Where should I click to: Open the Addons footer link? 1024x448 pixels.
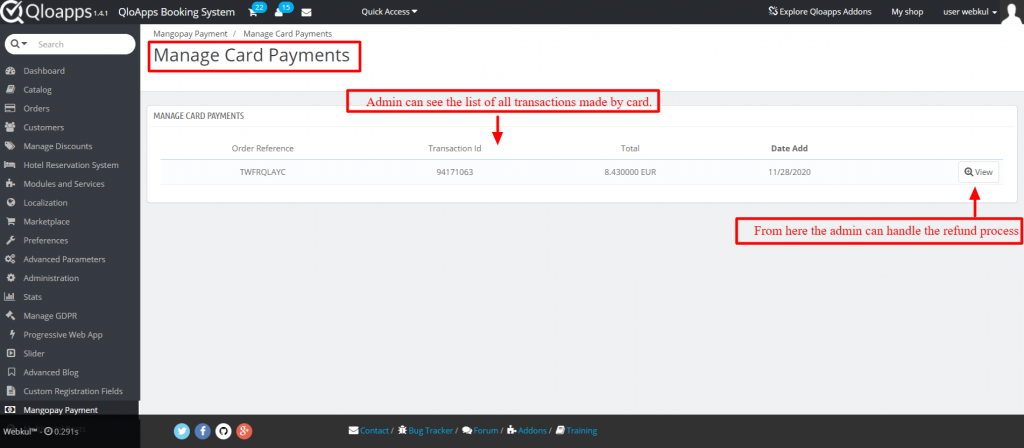528,431
